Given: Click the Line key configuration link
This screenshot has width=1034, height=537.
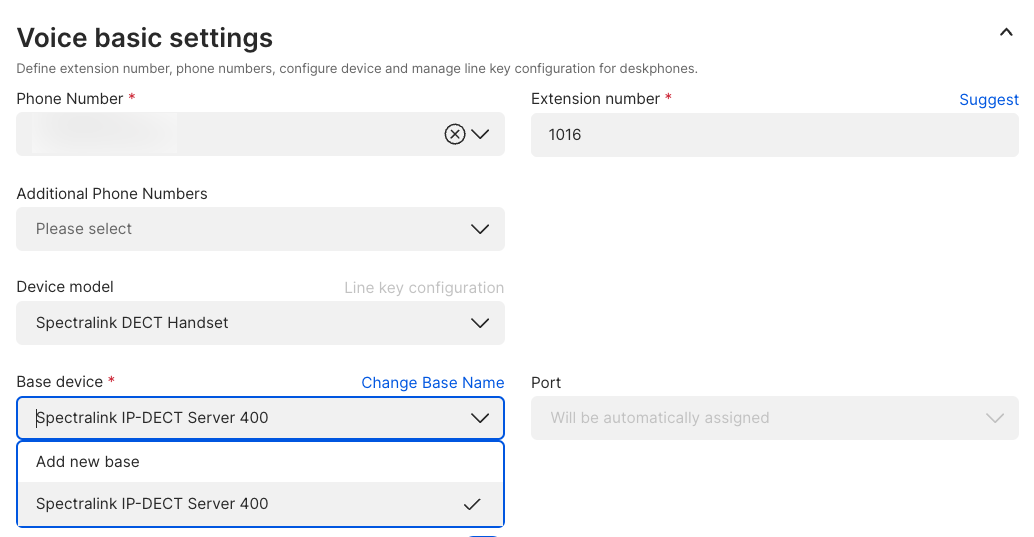Looking at the screenshot, I should tap(424, 288).
